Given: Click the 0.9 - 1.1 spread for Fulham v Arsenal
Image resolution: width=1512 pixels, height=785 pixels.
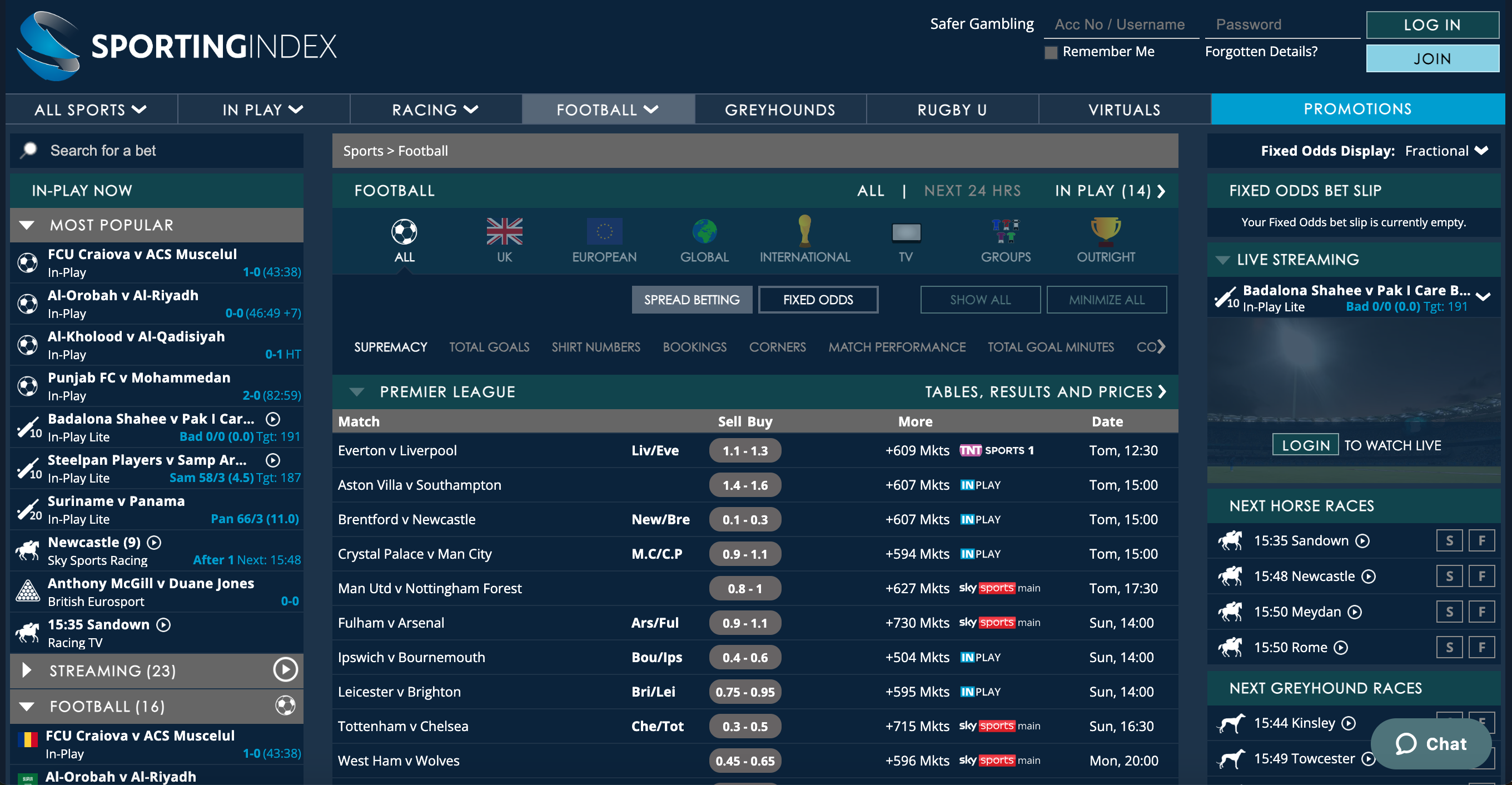Looking at the screenshot, I should 745,623.
